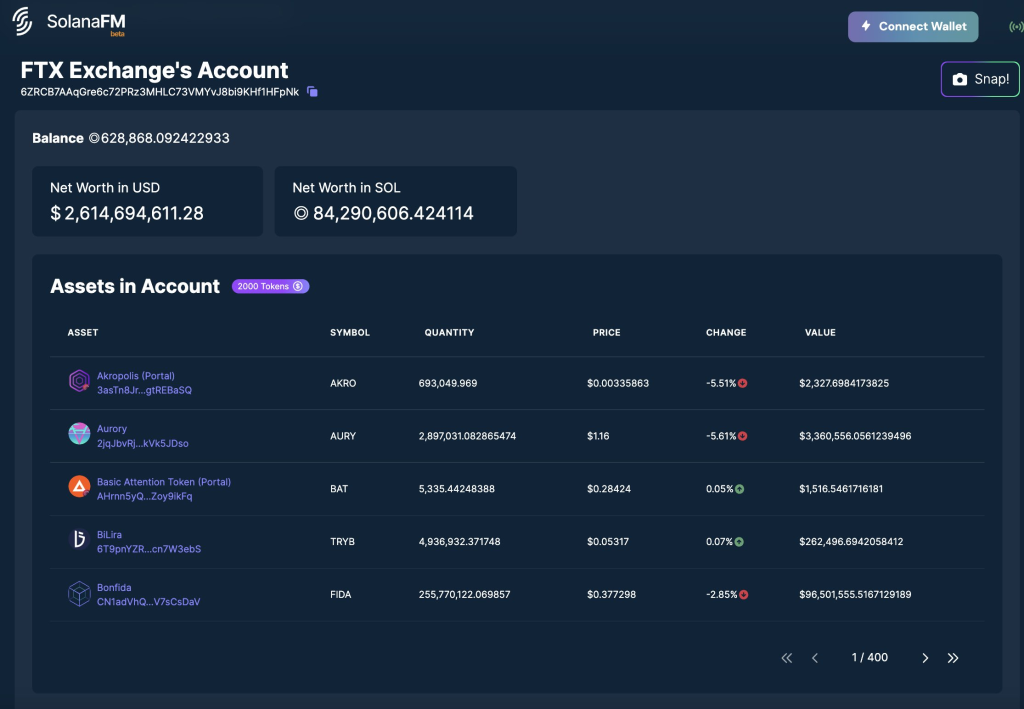Click the SolanaFM logo icon
Screen dimensions: 1024x709
click(22, 22)
